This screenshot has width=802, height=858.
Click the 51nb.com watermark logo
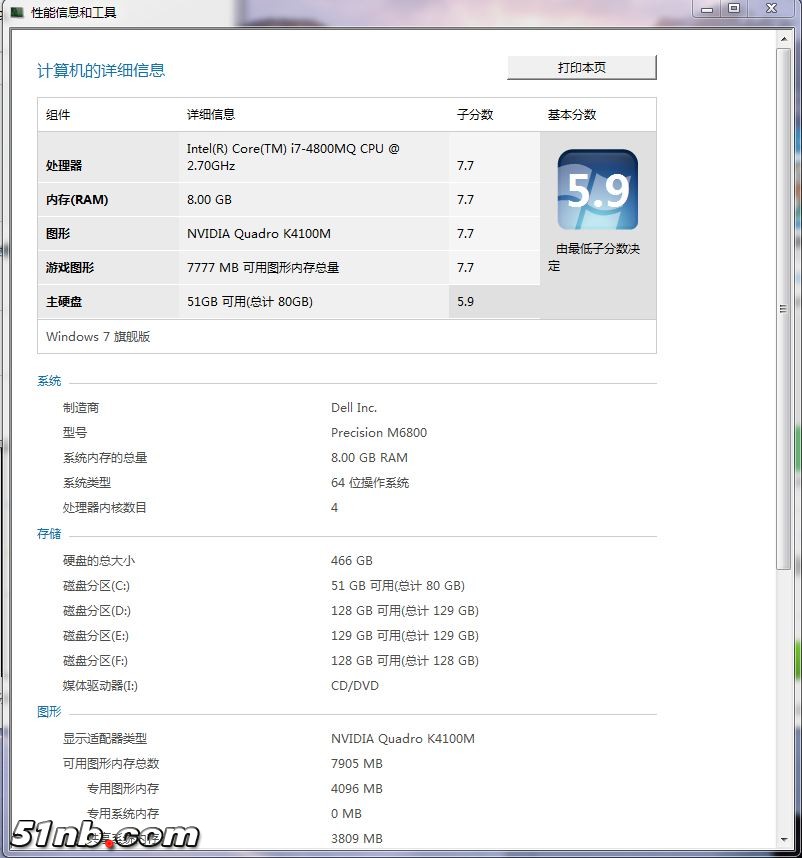pos(105,834)
